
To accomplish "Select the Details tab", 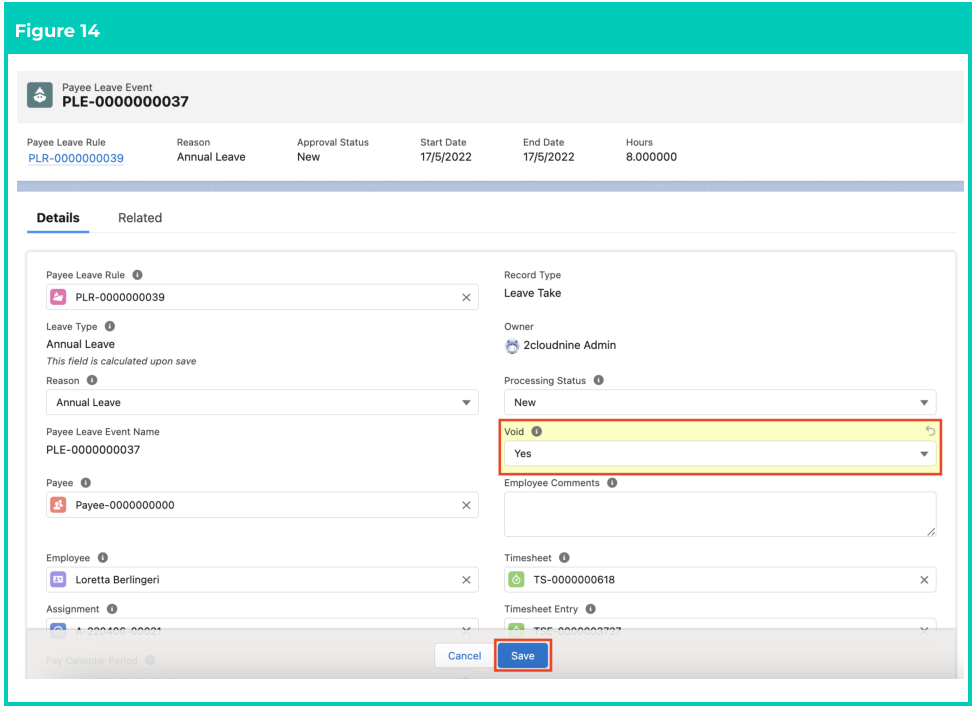I will click(x=58, y=218).
